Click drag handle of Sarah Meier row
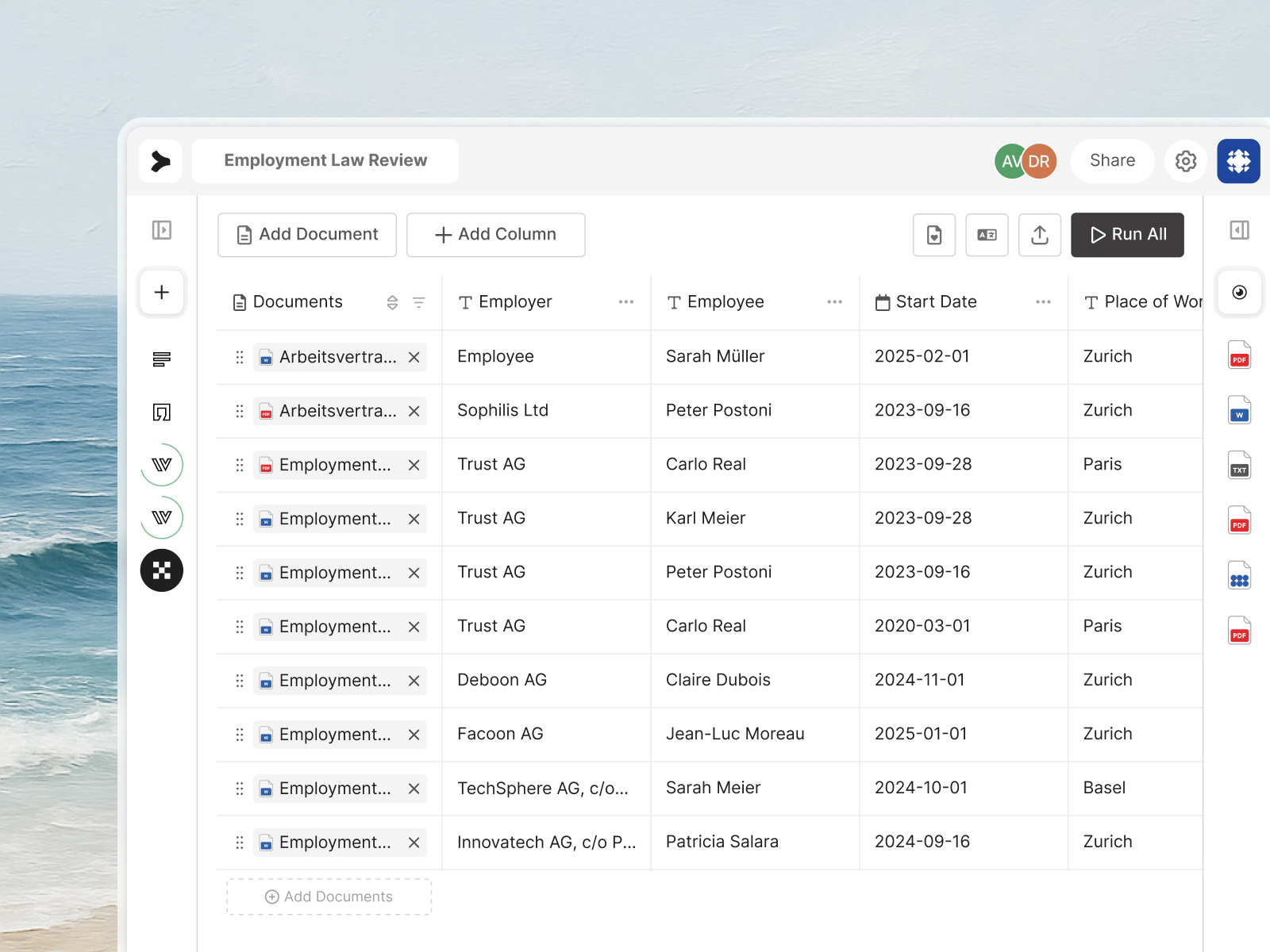Screen dimensions: 1270x952 (240, 789)
